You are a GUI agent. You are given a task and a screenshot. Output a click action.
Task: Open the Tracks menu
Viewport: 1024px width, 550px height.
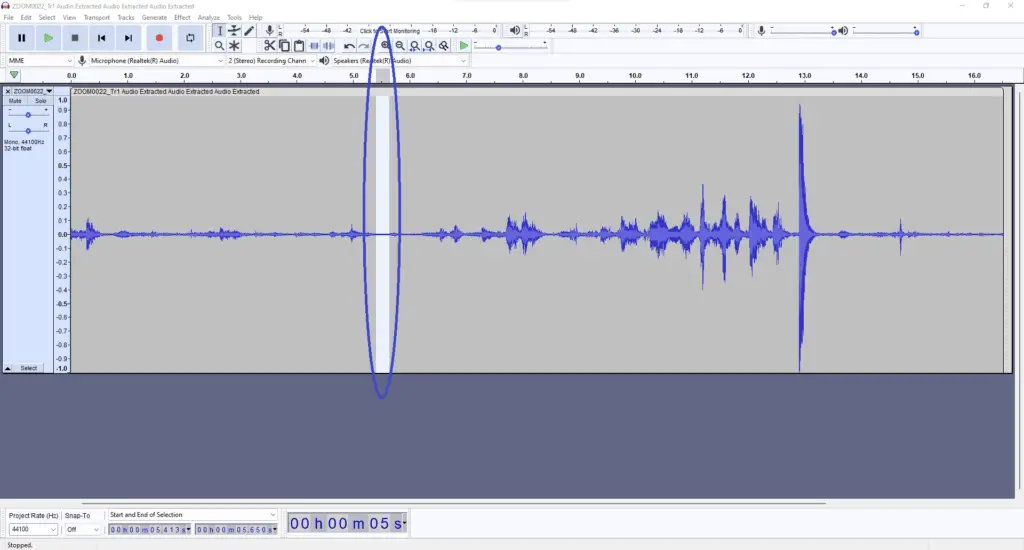coord(125,18)
